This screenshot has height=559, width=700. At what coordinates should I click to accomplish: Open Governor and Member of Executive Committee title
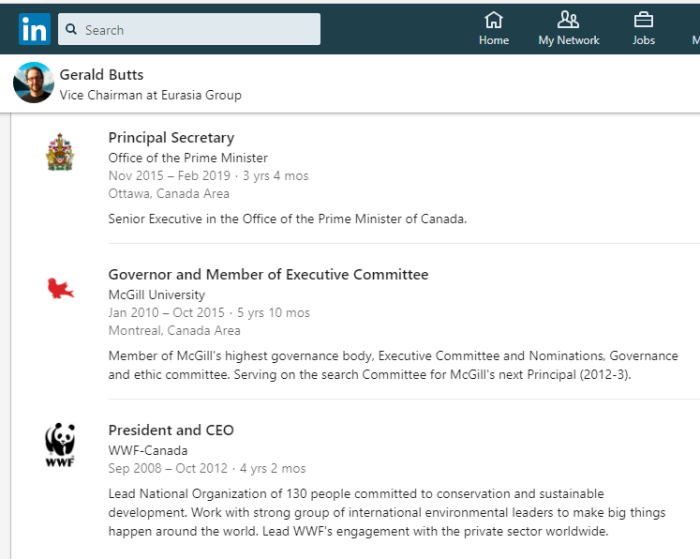(x=268, y=275)
